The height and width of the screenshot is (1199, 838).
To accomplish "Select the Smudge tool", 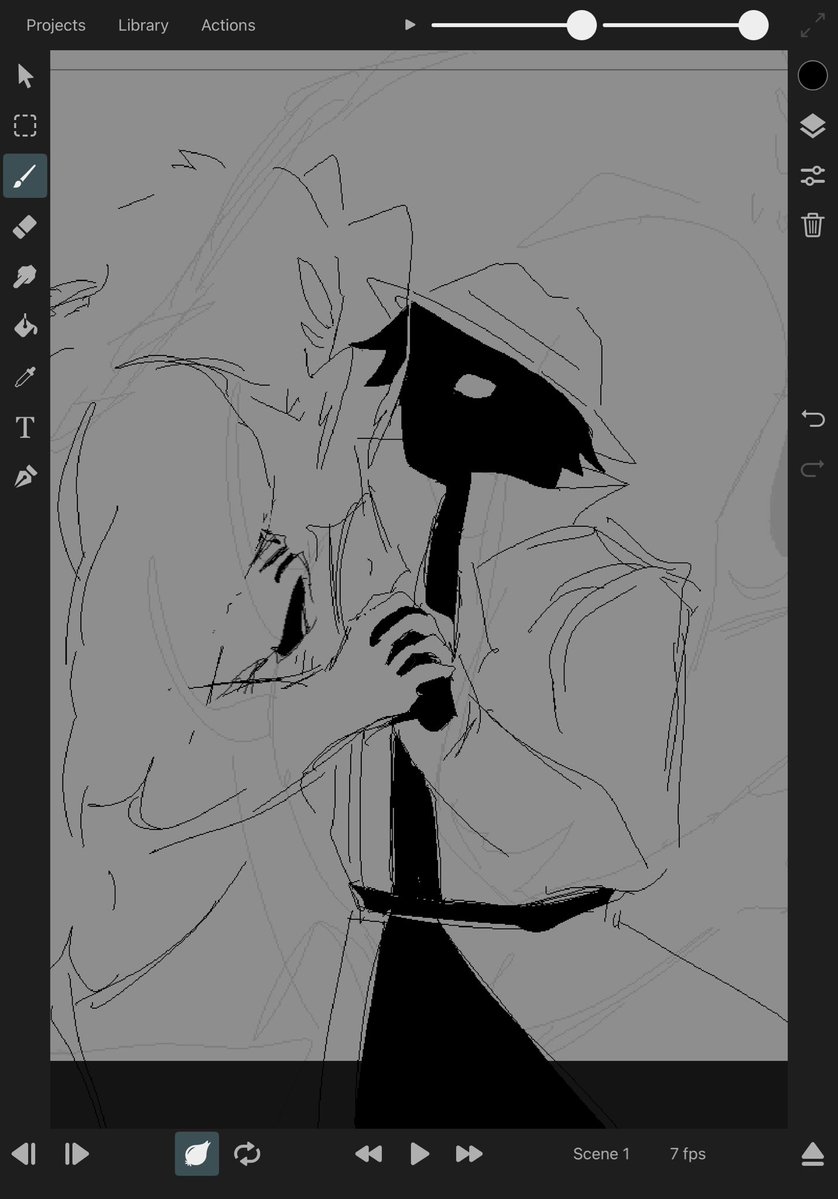I will tap(25, 276).
